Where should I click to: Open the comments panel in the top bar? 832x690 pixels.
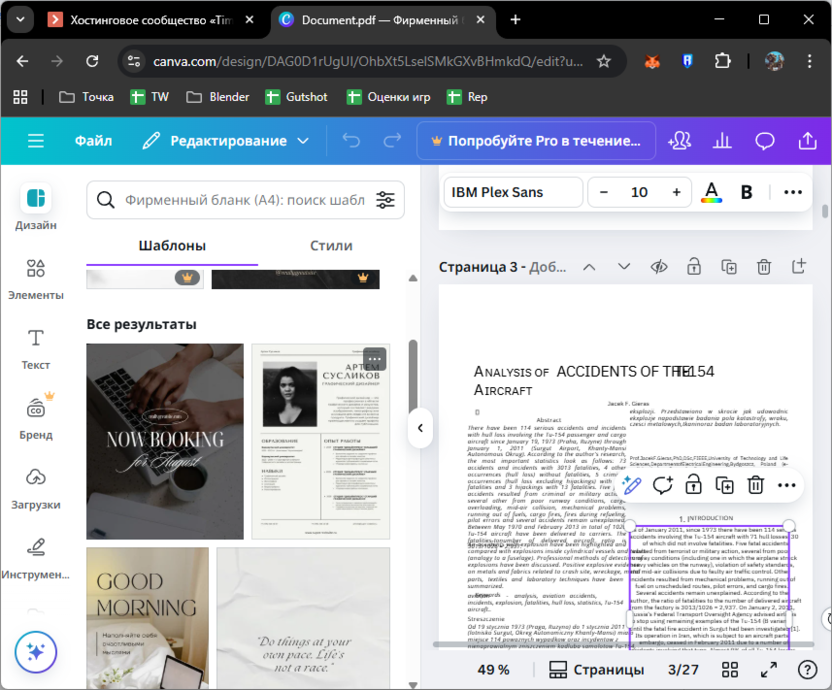point(765,141)
